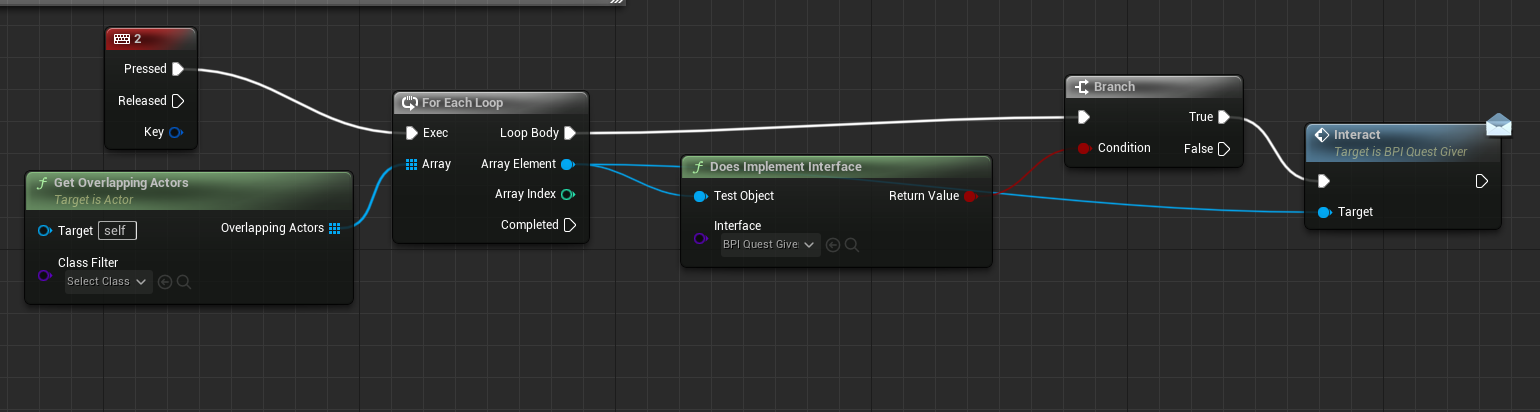
Task: Select the Does Implement Interface node title
Action: [786, 167]
